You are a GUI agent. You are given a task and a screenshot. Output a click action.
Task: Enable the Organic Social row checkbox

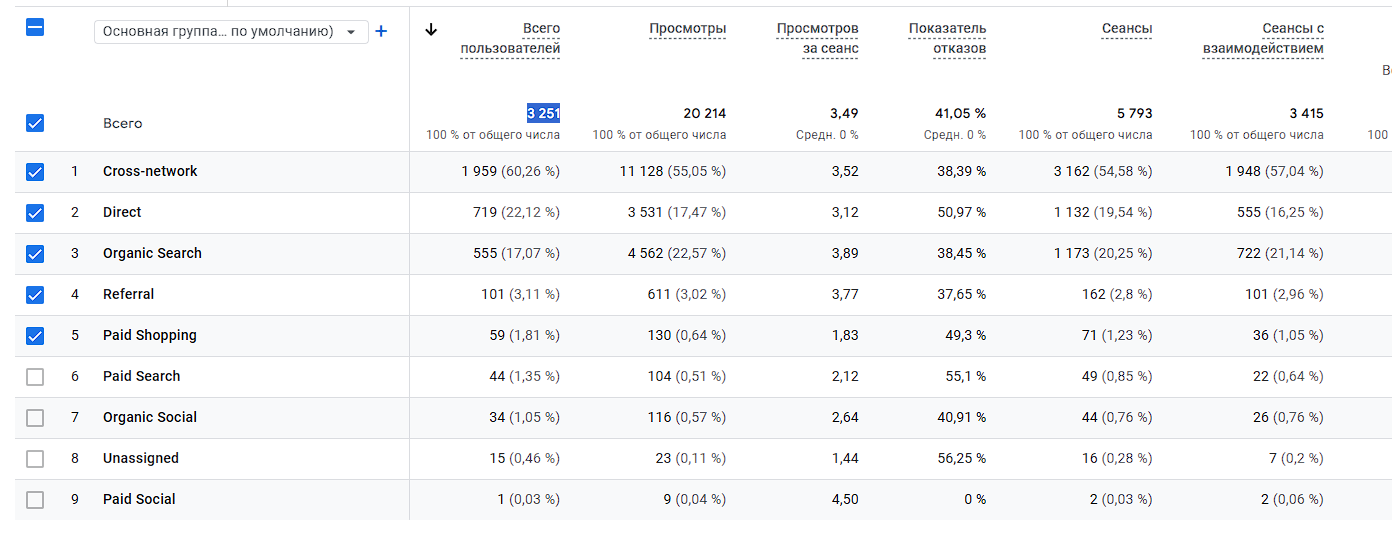[35, 418]
